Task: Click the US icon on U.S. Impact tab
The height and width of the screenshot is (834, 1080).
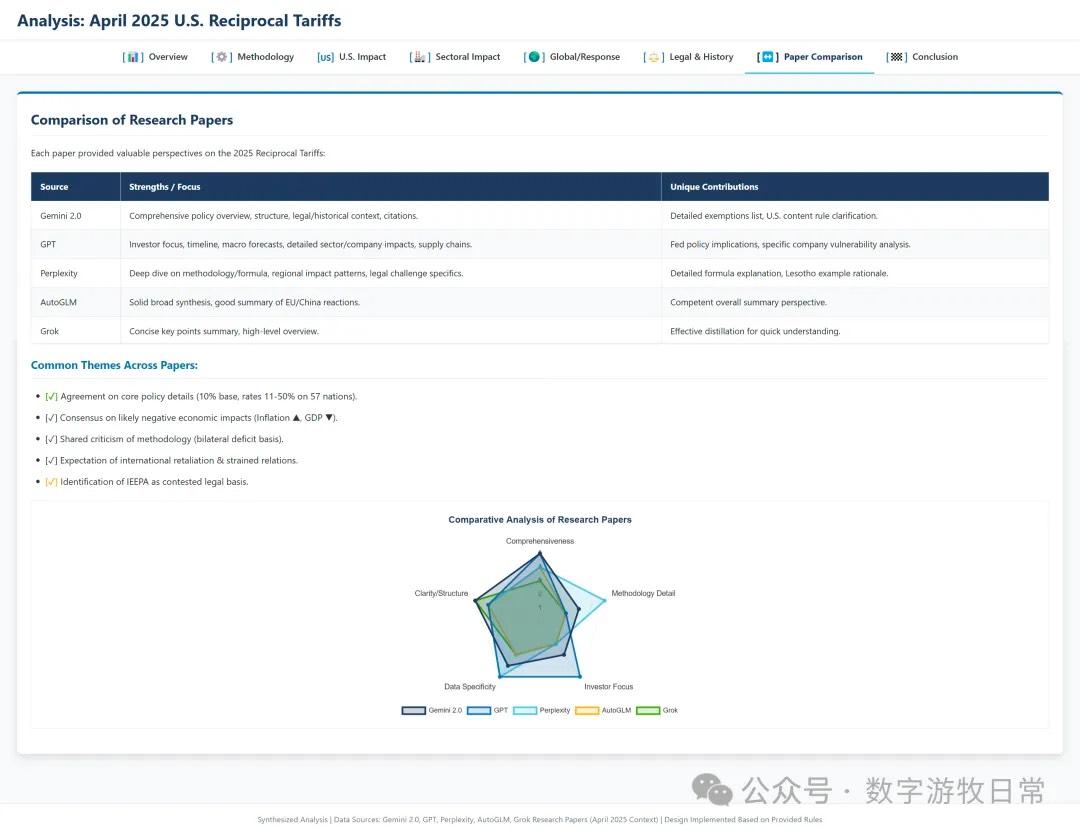Action: point(325,57)
